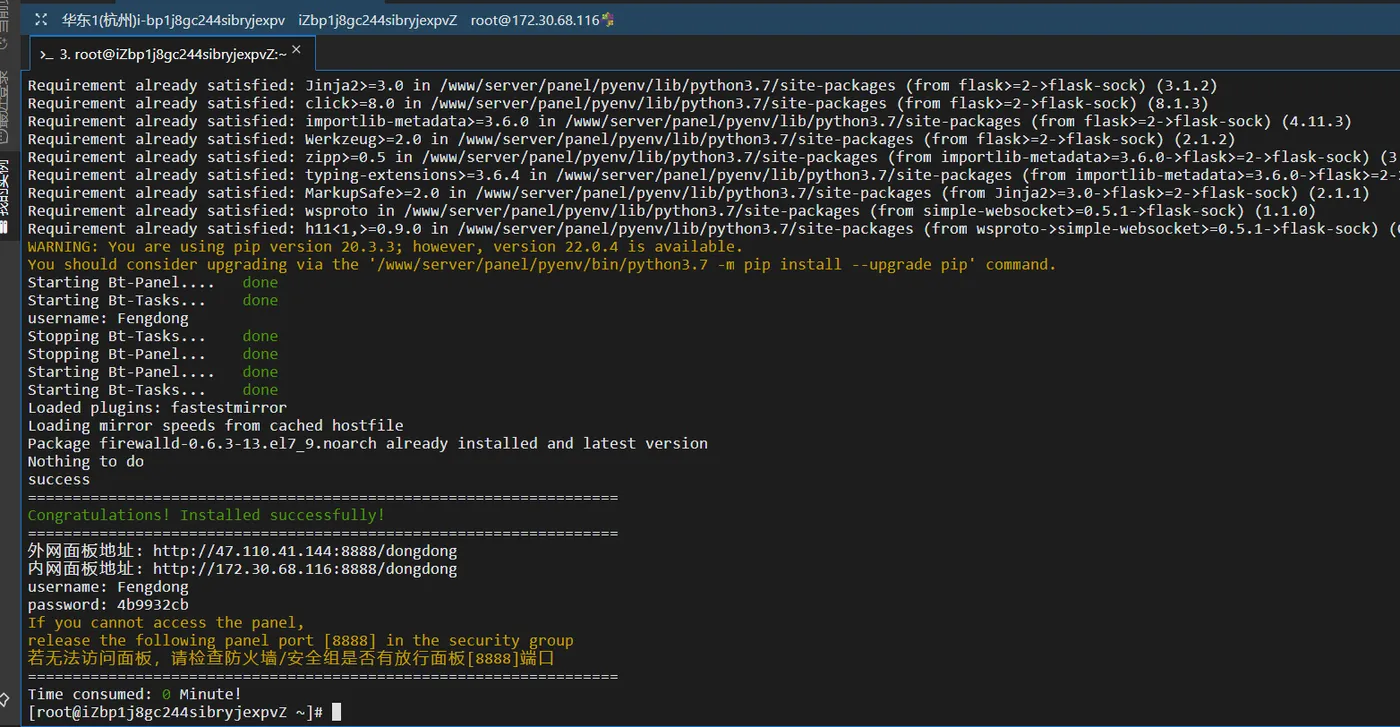Click the 'Nothing to do' output line
Screen dimensions: 1400x727
(x=86, y=461)
